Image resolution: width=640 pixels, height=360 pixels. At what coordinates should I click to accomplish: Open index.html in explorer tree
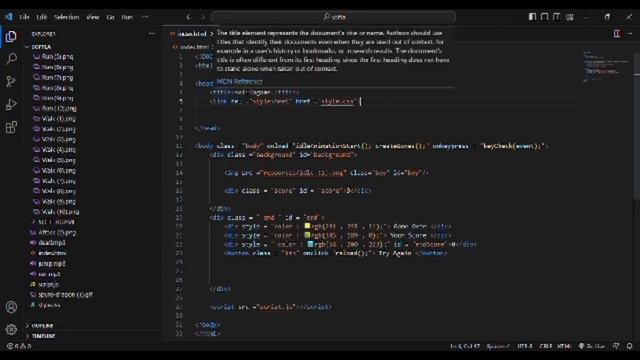point(52,253)
